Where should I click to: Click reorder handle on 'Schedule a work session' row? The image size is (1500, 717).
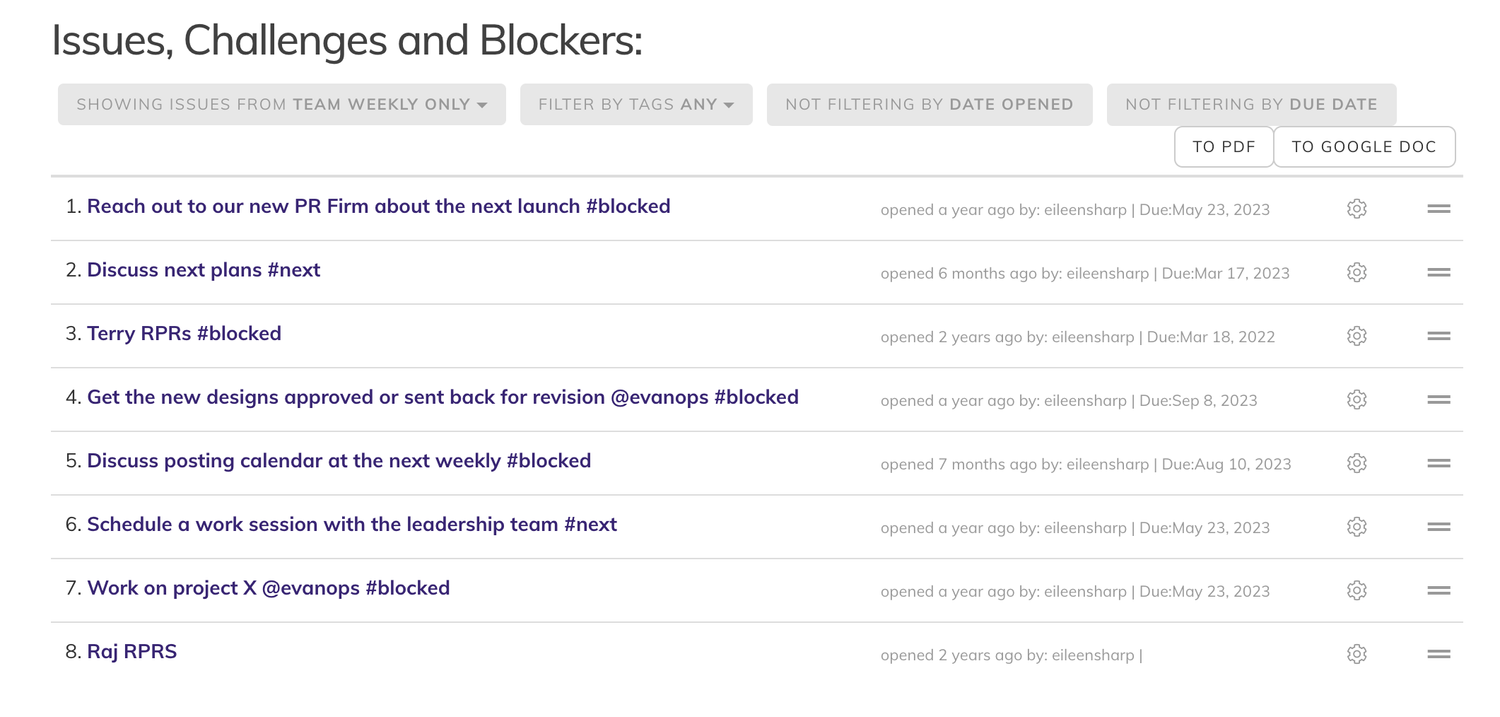1438,527
